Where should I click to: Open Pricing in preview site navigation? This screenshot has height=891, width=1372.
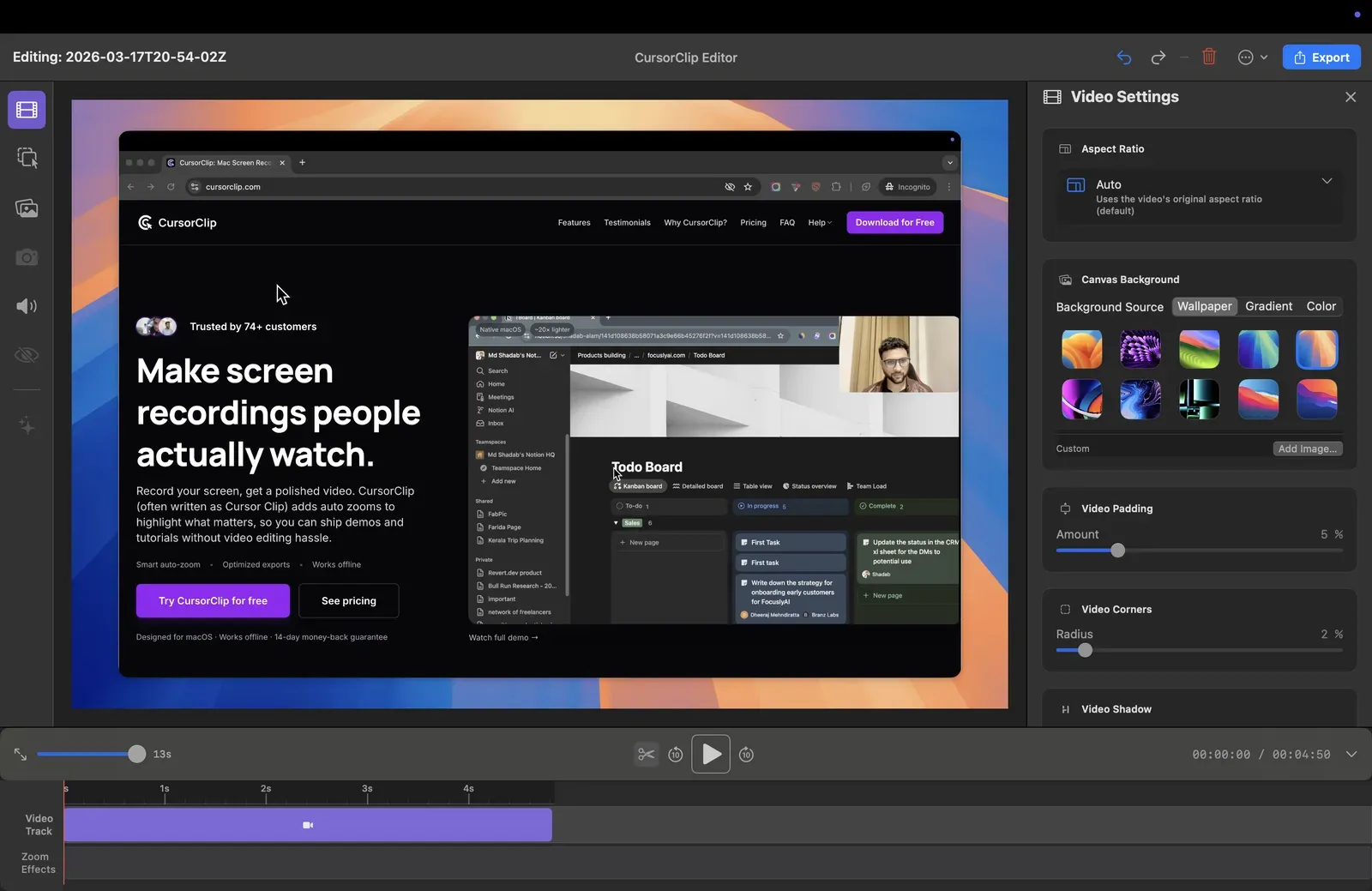click(x=753, y=223)
